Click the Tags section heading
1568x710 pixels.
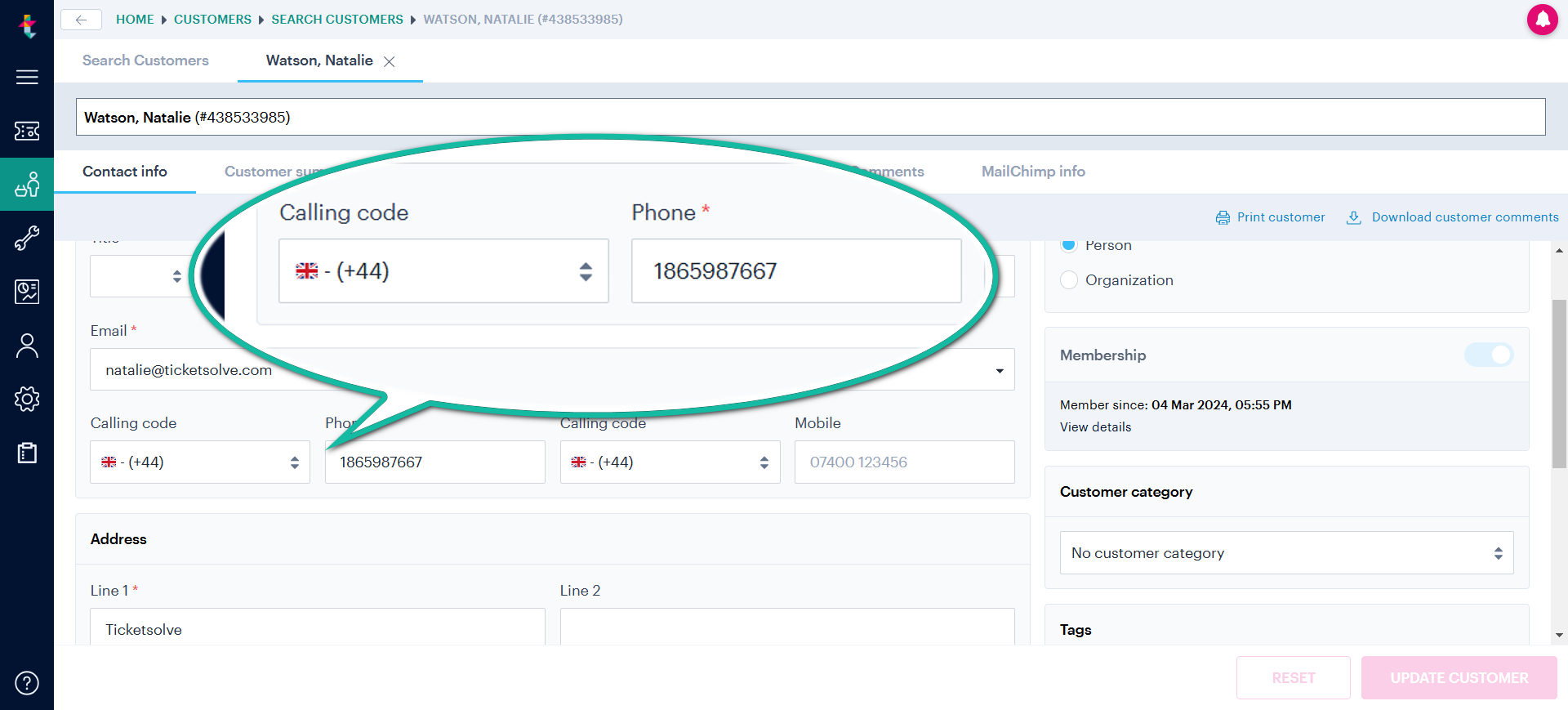[1076, 630]
